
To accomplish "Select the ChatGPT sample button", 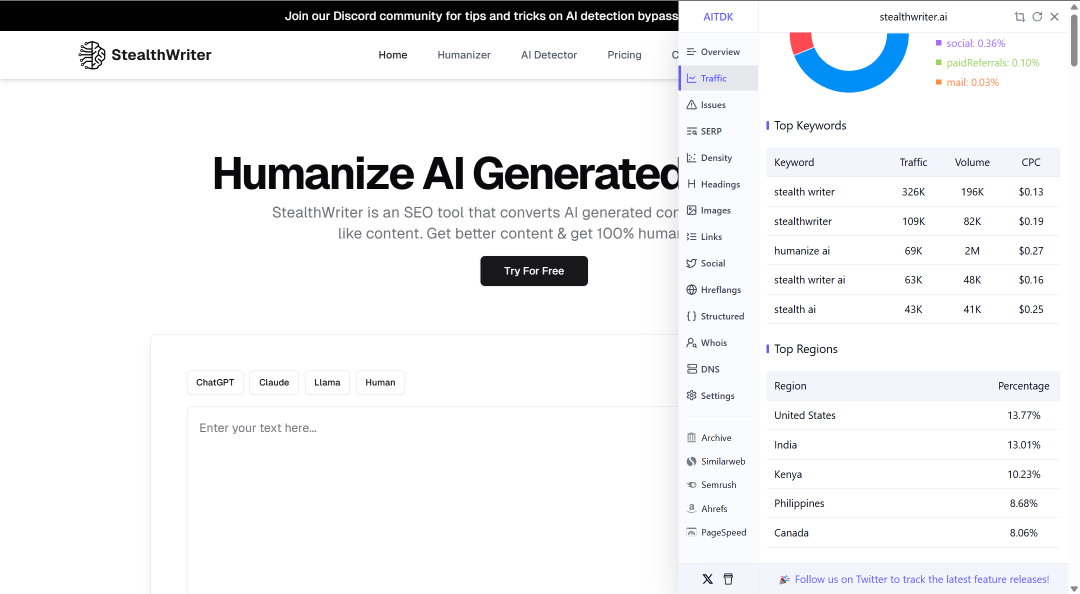I will pos(215,382).
